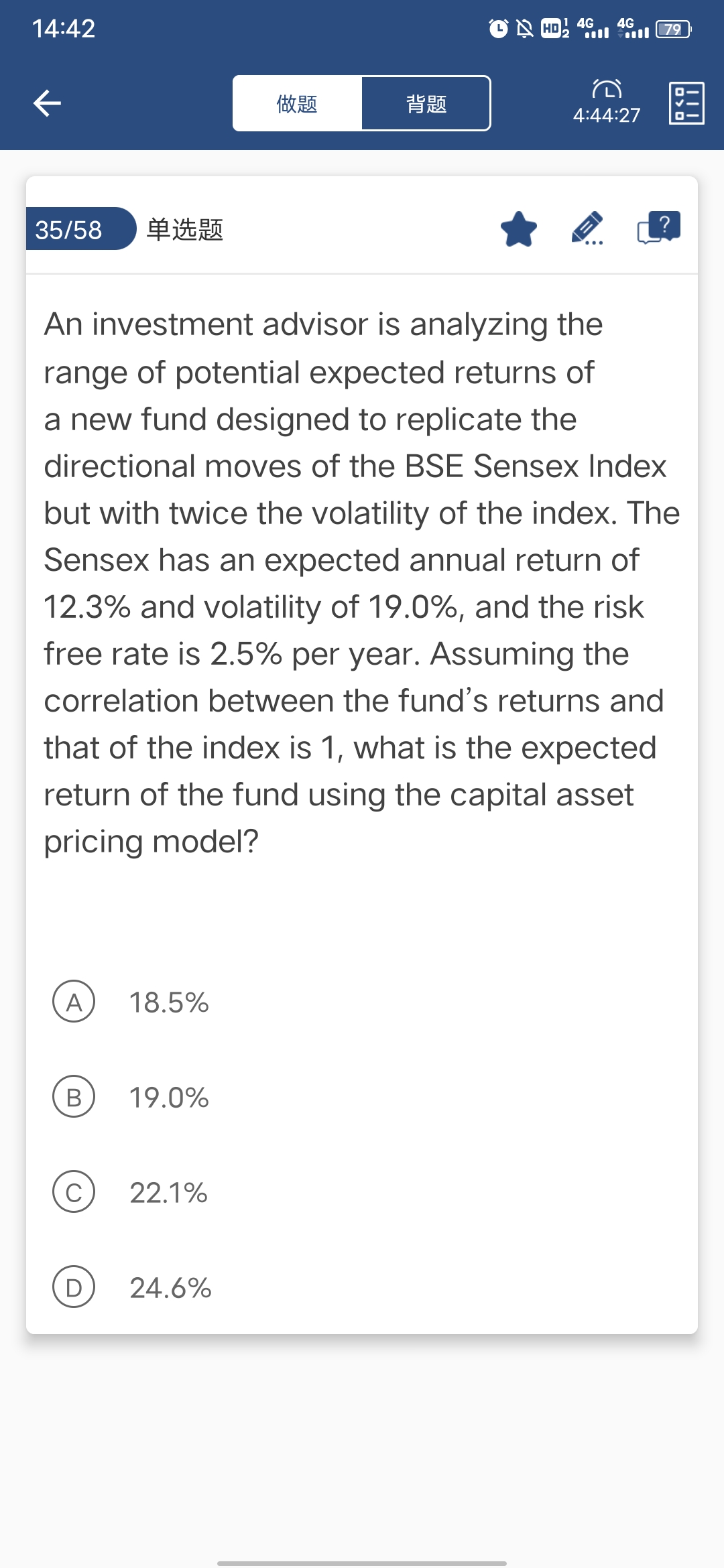This screenshot has width=724, height=1568.
Task: Tap the 35/58 question counter badge
Action: coord(70,229)
